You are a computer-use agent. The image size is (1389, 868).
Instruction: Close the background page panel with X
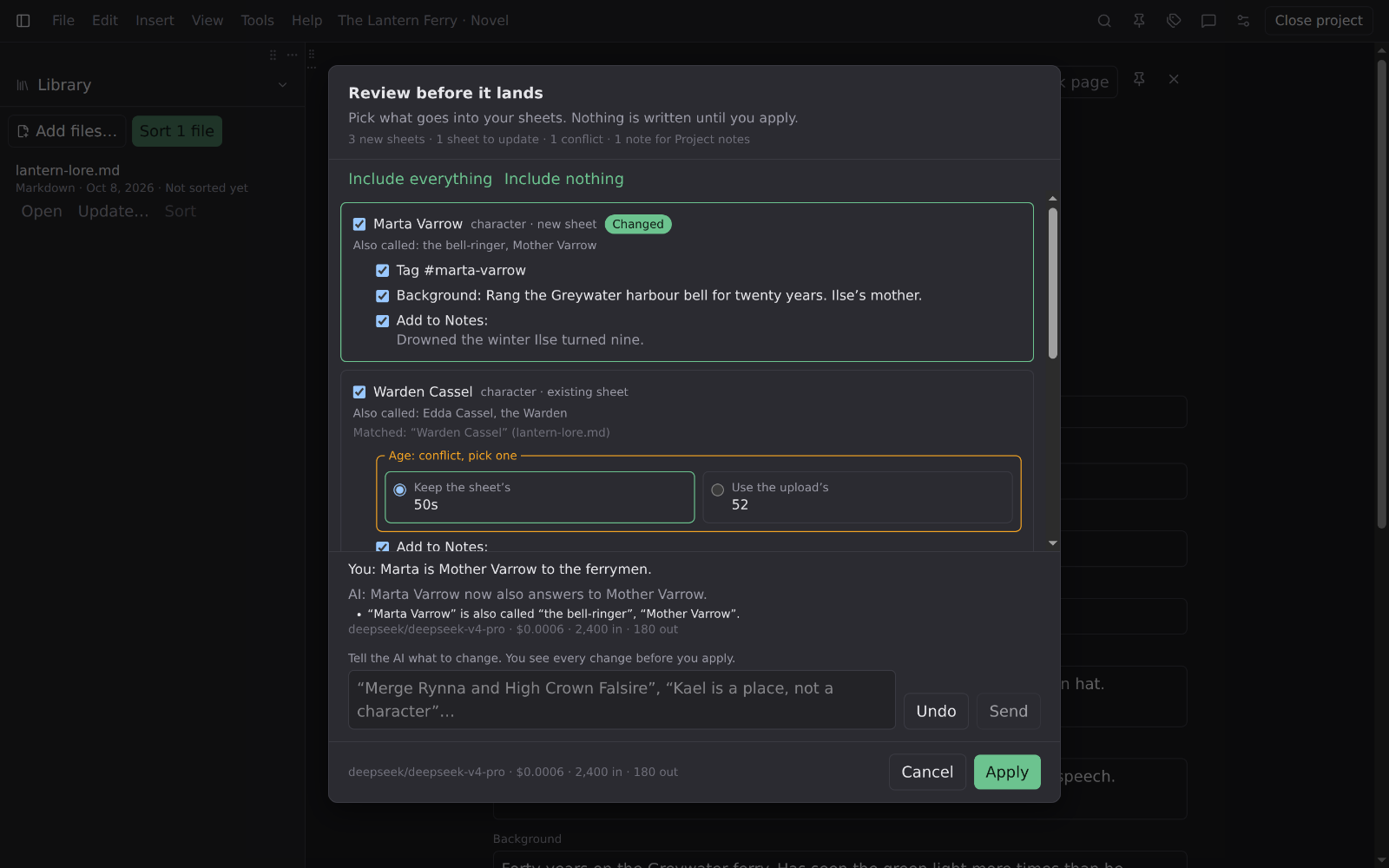[x=1174, y=79]
